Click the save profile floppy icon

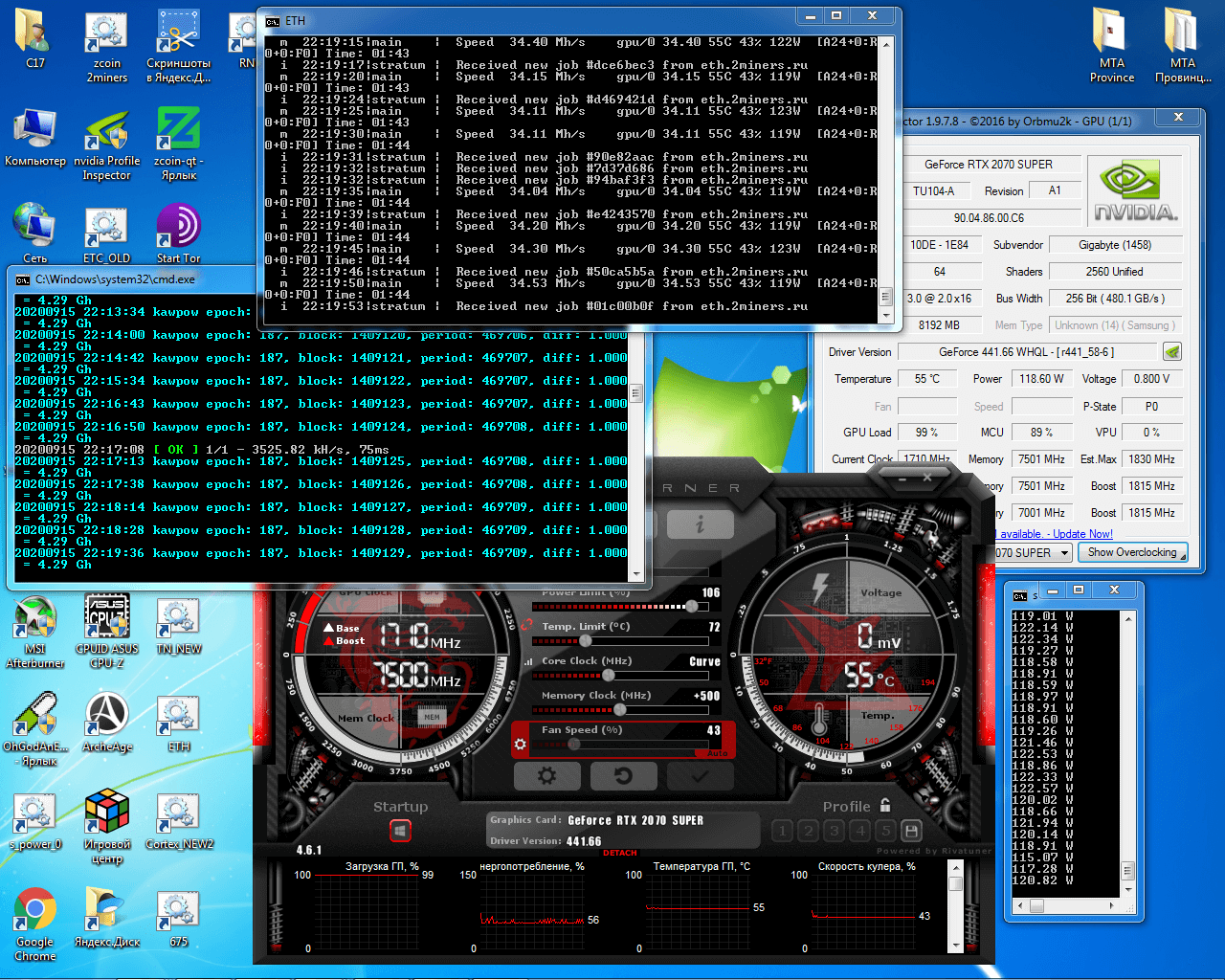911,831
